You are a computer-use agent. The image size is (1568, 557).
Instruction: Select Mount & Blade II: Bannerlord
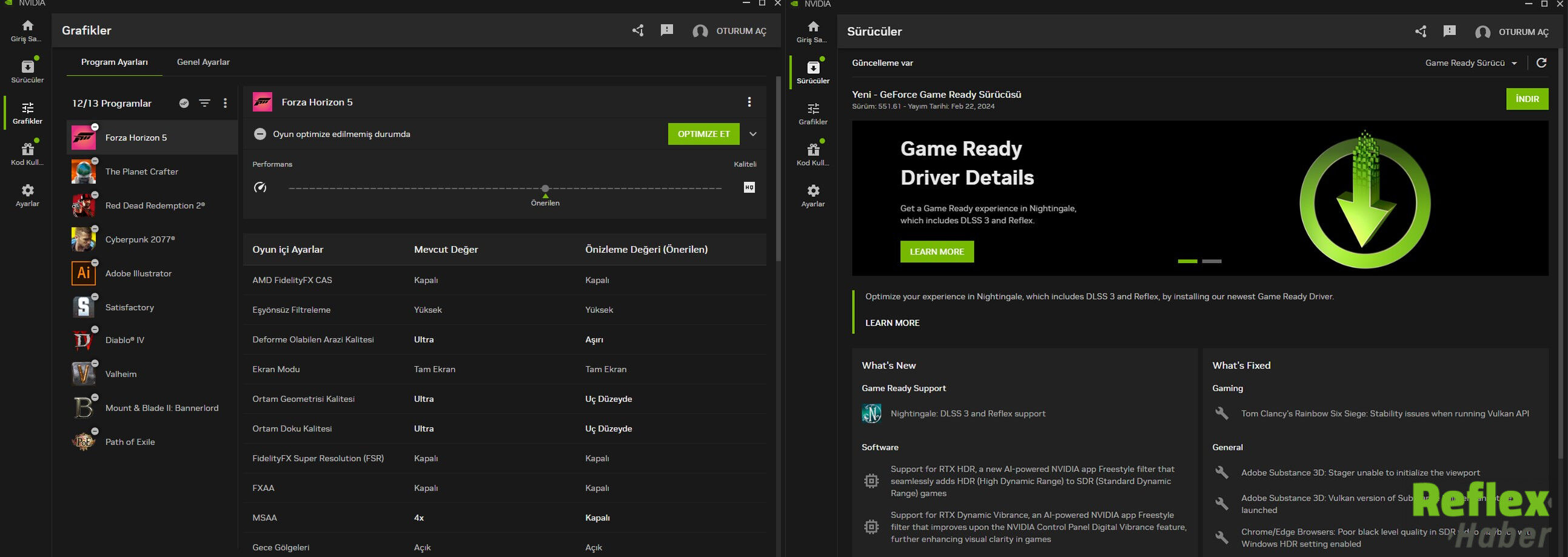tap(152, 408)
